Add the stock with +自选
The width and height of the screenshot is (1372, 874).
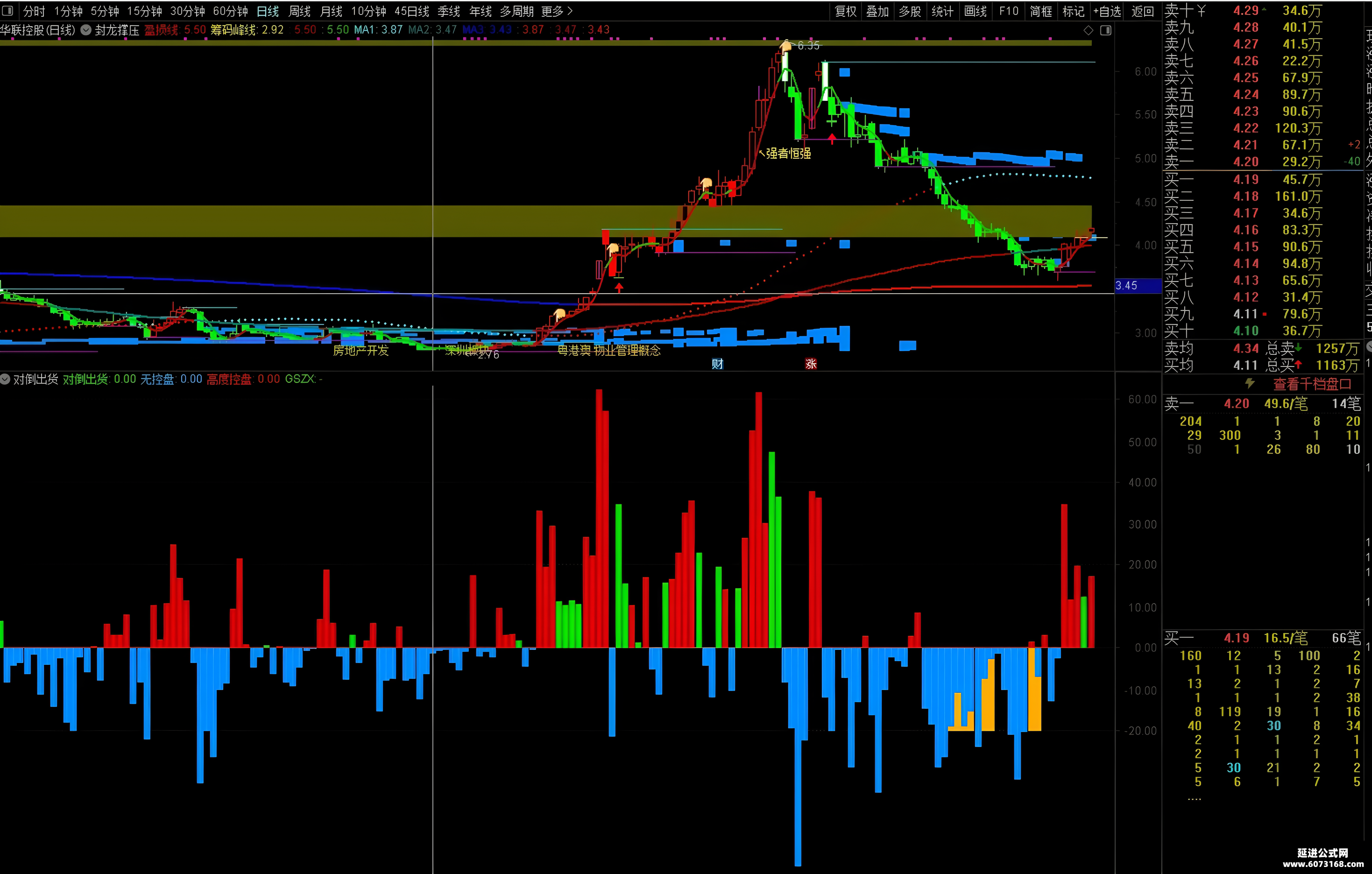point(1107,11)
